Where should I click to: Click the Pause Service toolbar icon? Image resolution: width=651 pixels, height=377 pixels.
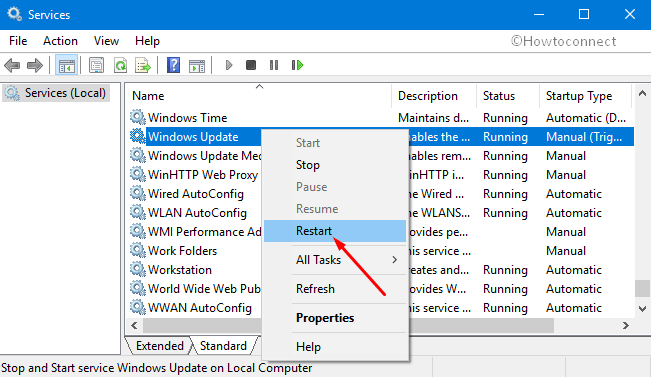coord(274,65)
